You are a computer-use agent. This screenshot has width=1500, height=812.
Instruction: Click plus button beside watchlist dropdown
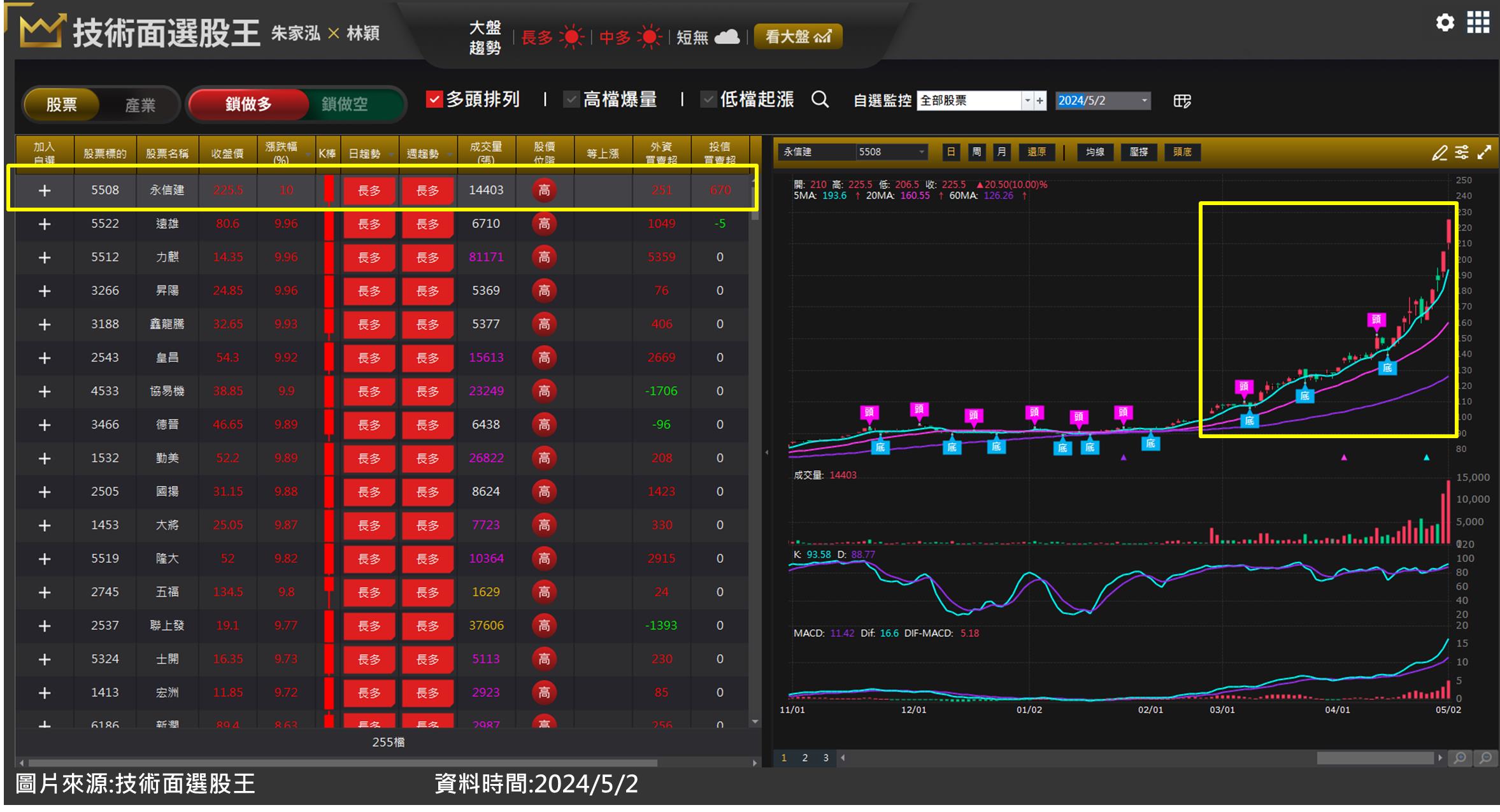[x=1040, y=101]
